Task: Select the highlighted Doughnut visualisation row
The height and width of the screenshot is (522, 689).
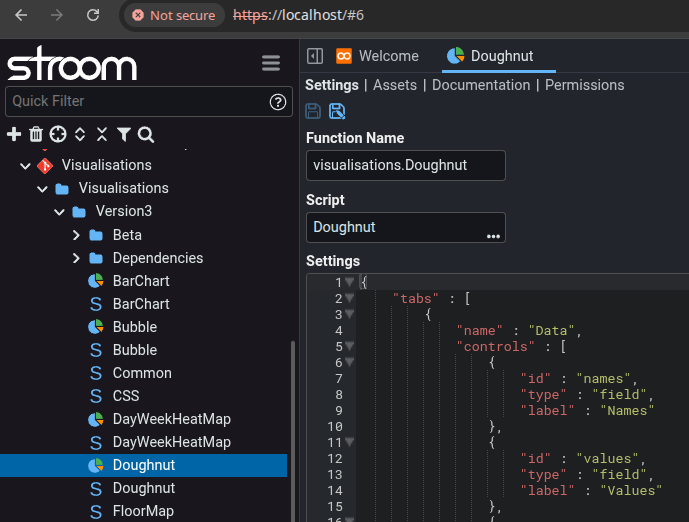Action: [143, 465]
